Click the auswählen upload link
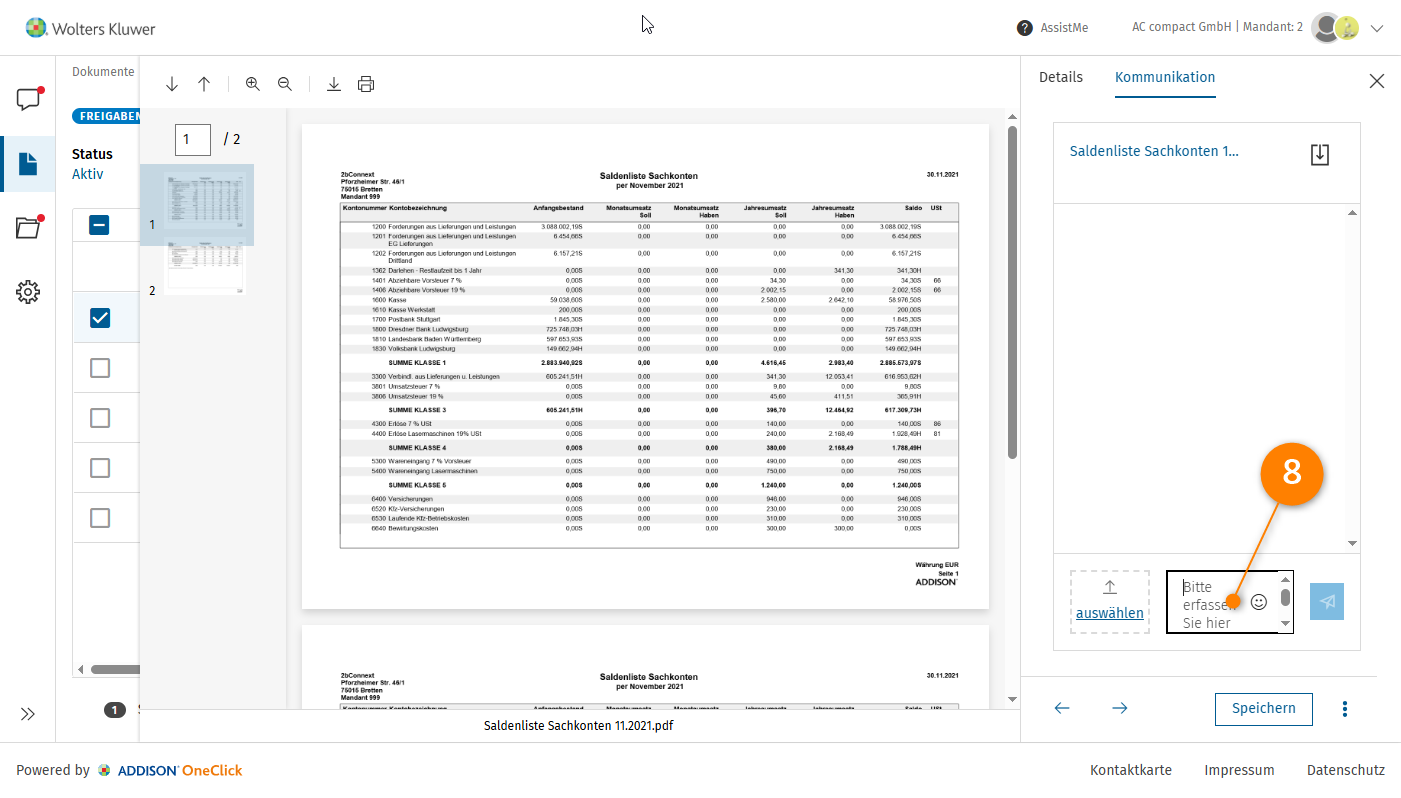The width and height of the screenshot is (1401, 798). [x=1110, y=613]
